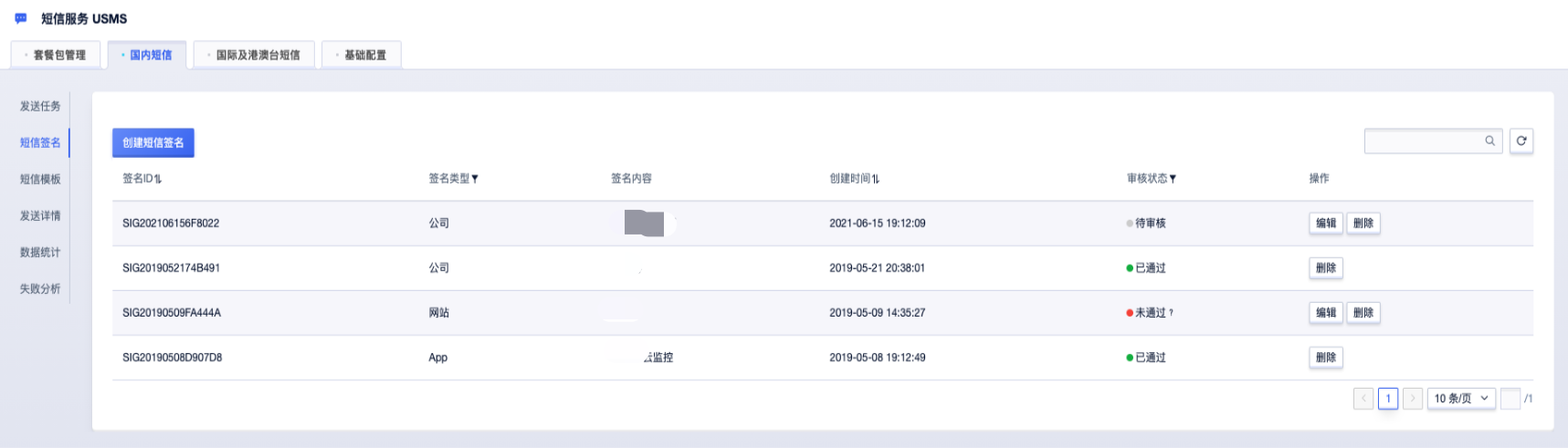Edit signature SIG202106156F8022

click(1326, 224)
